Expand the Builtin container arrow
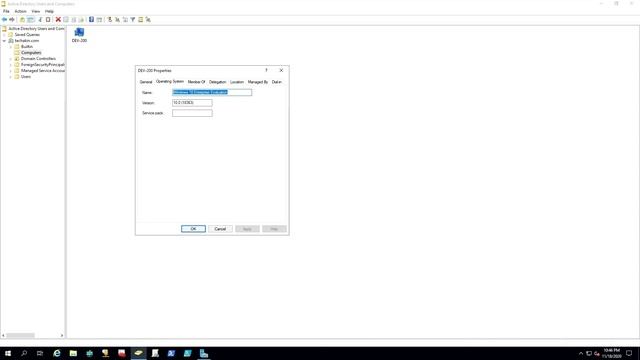The width and height of the screenshot is (640, 360). tap(11, 47)
